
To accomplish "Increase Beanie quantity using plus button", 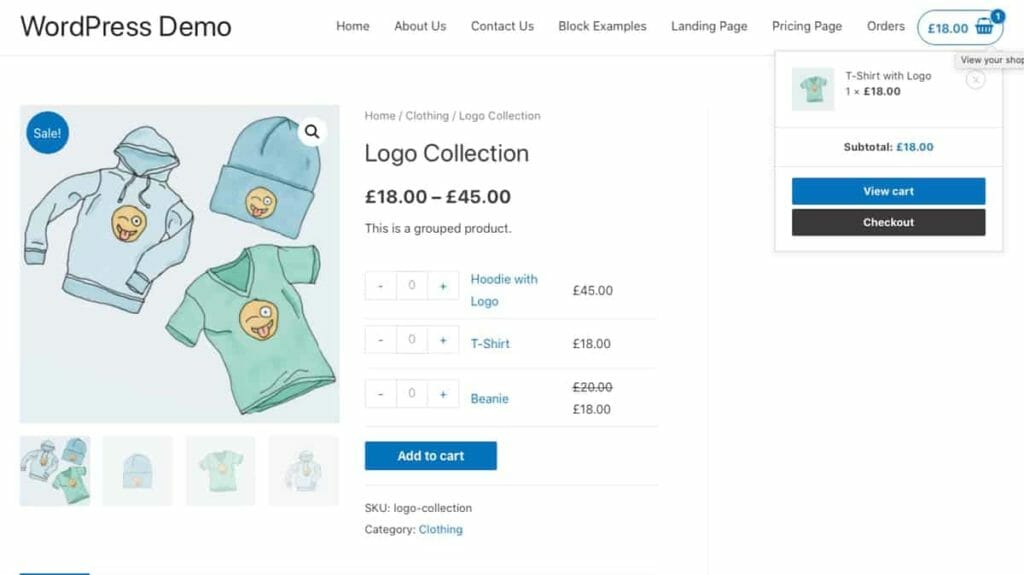I will pos(443,394).
